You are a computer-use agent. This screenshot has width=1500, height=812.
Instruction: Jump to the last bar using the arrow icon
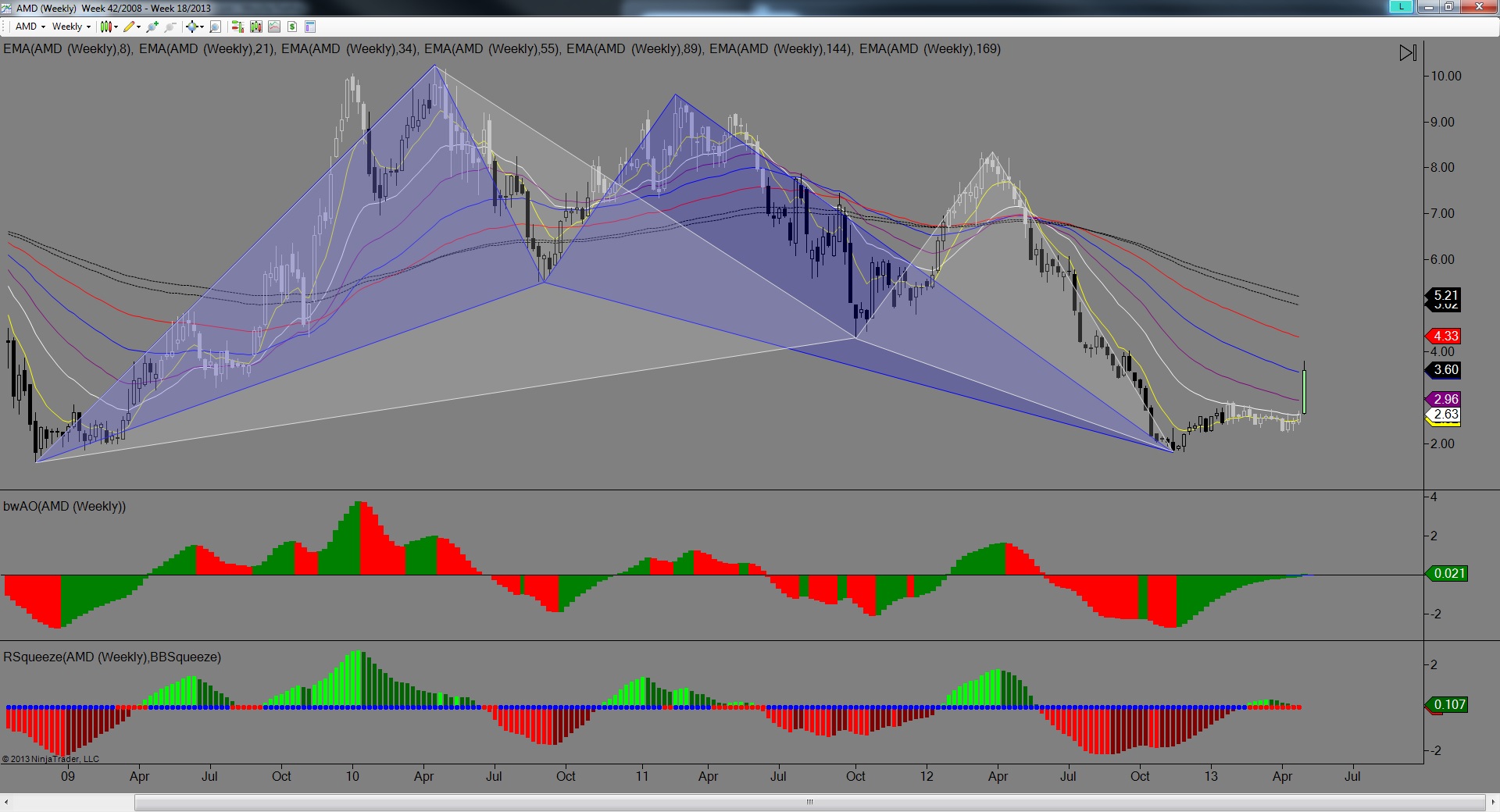click(1408, 53)
